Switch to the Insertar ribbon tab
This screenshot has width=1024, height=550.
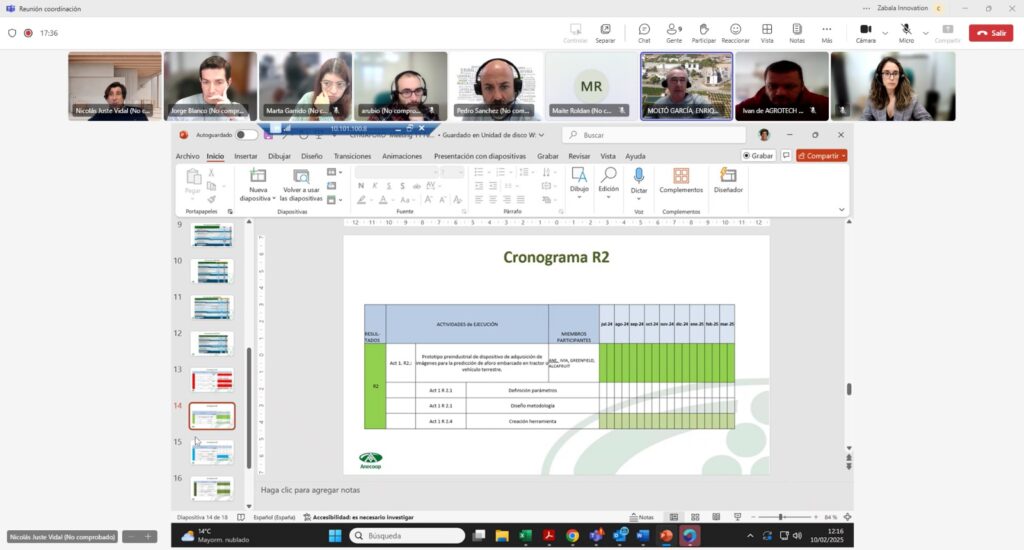[246, 156]
